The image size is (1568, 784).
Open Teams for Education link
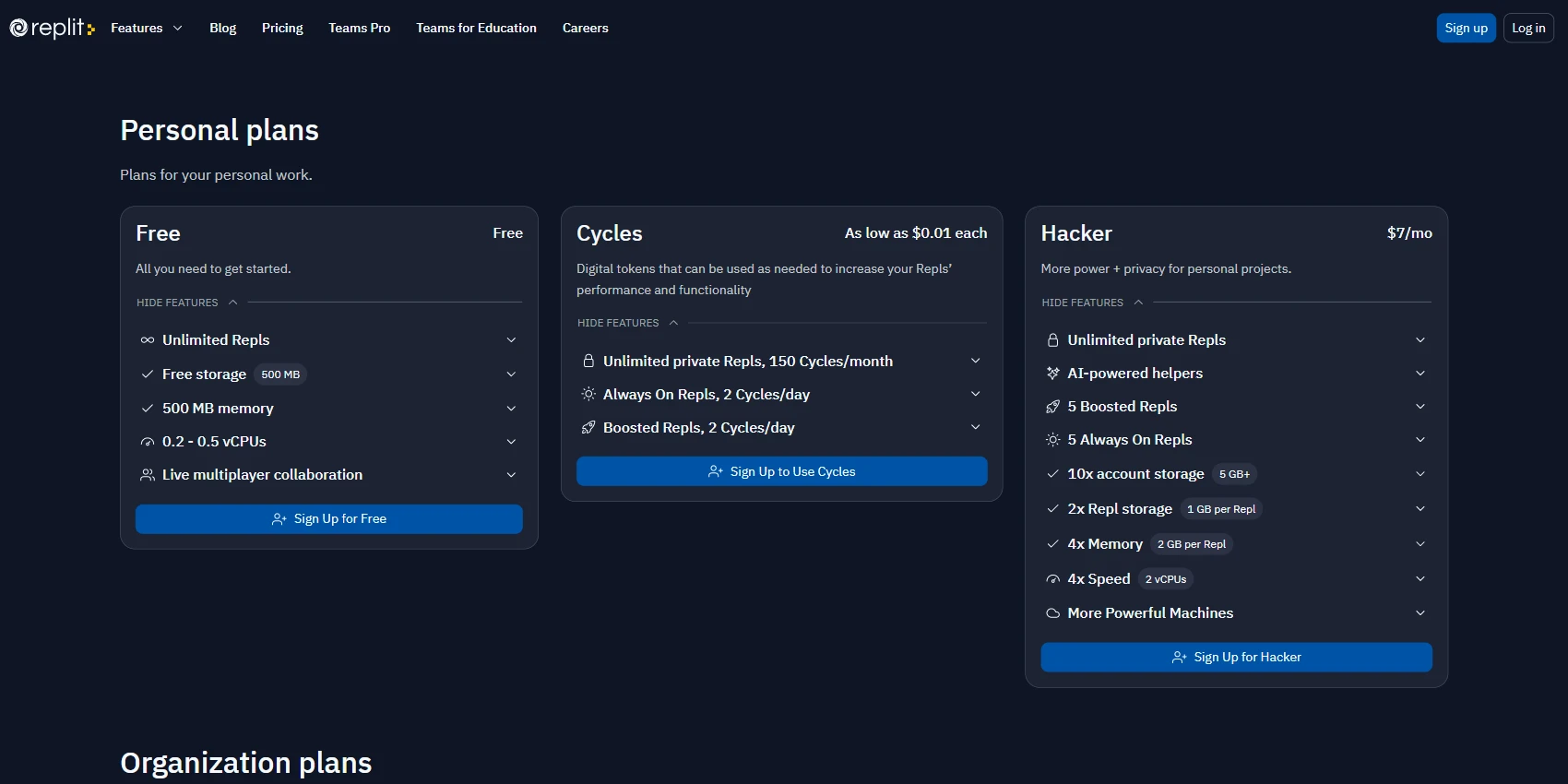(x=476, y=28)
